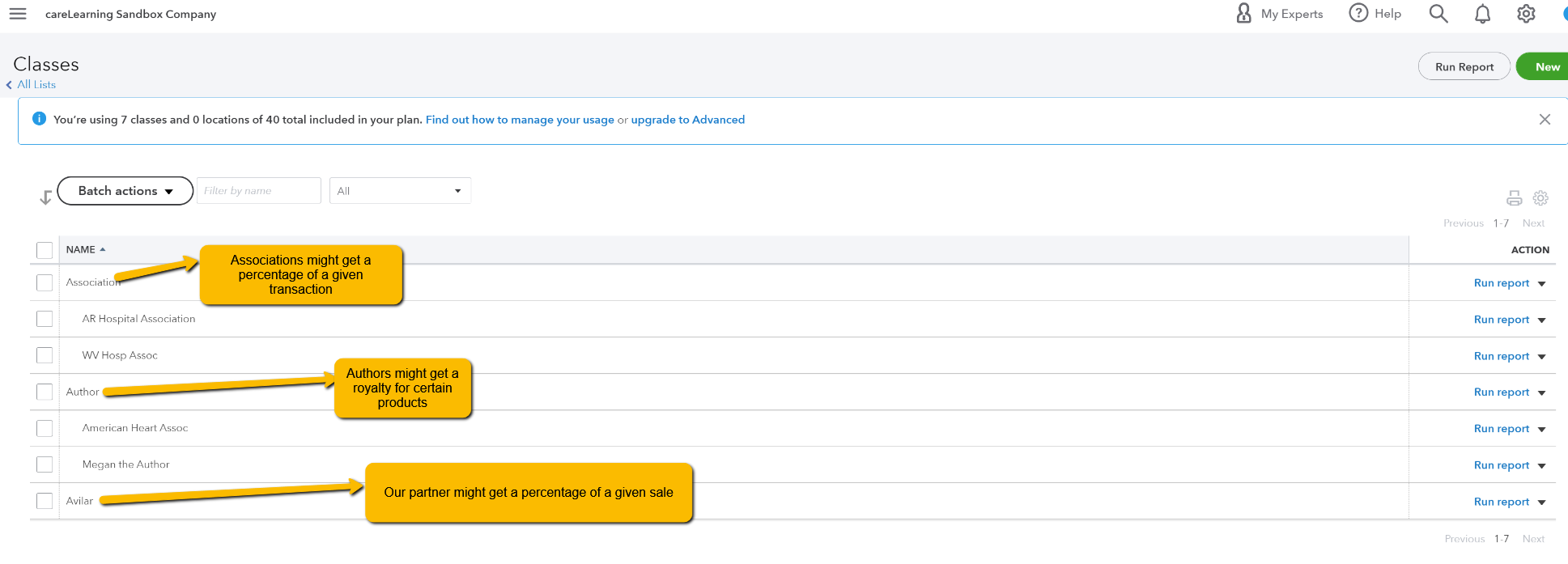
Task: Expand the action arrow for Avilar row
Action: pyautogui.click(x=1541, y=503)
